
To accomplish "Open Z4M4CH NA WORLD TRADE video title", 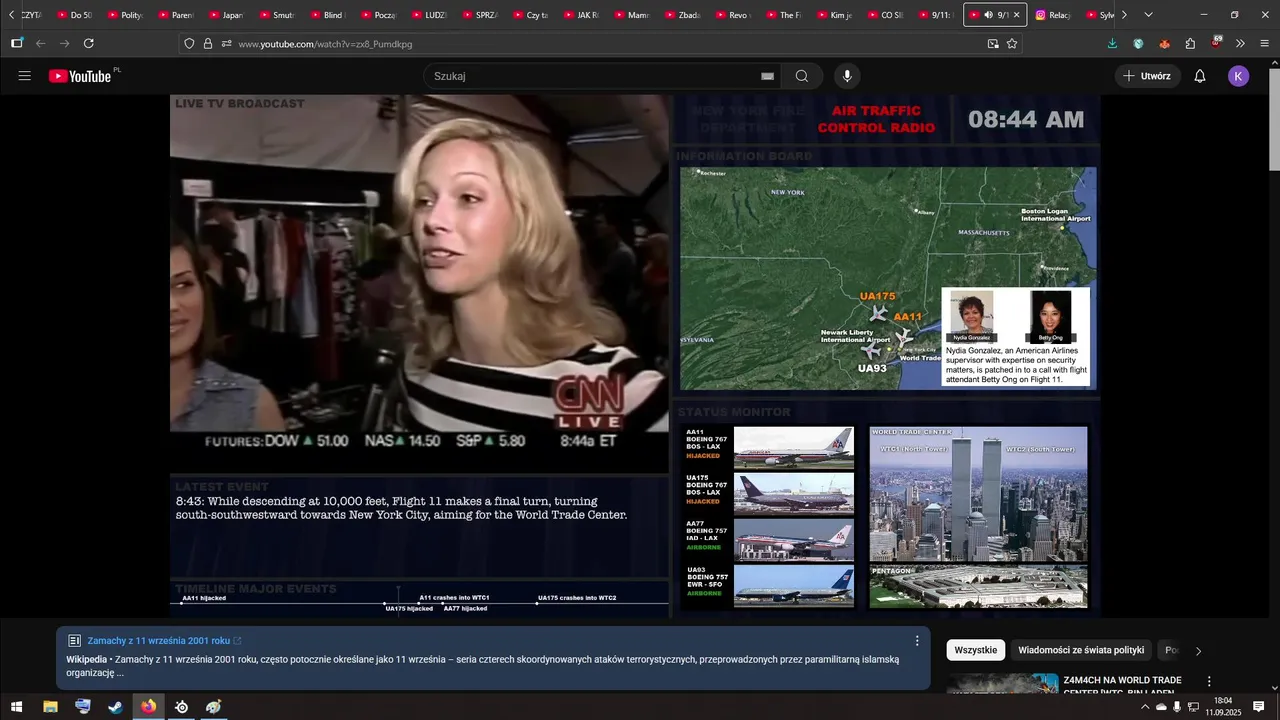I will (1123, 686).
